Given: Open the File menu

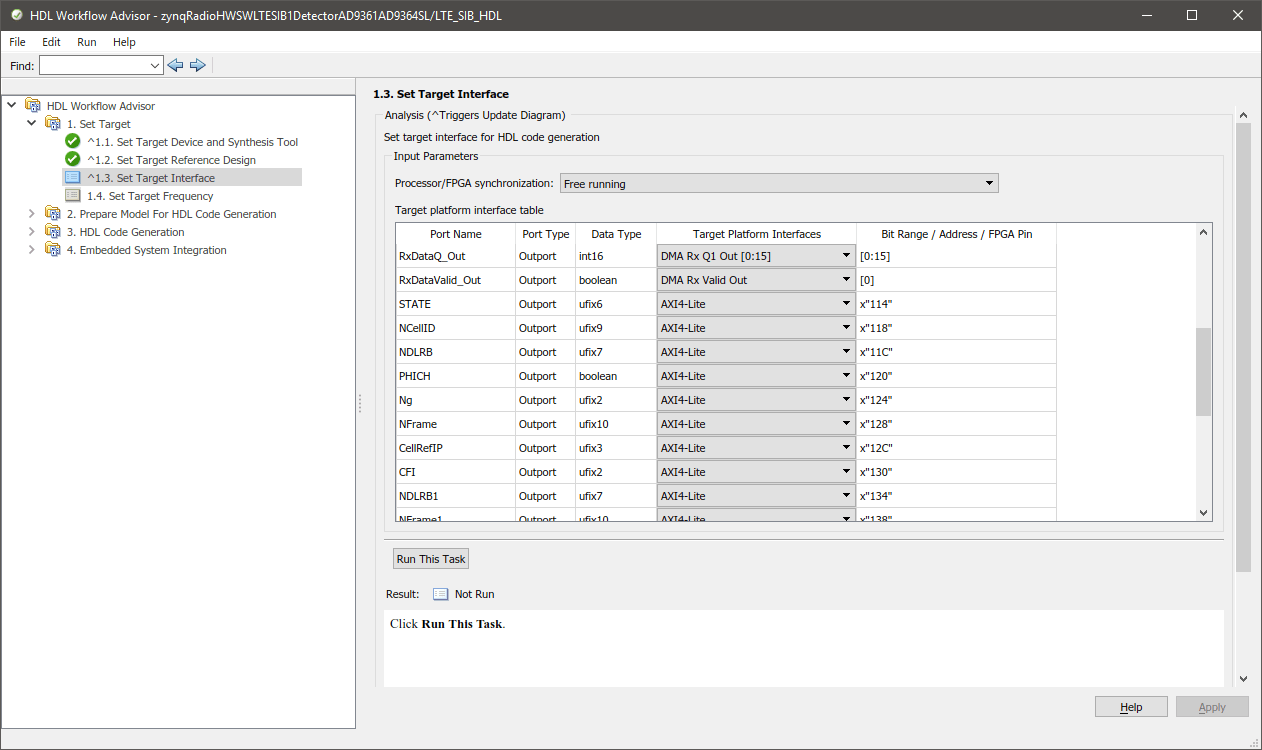Looking at the screenshot, I should (x=17, y=42).
